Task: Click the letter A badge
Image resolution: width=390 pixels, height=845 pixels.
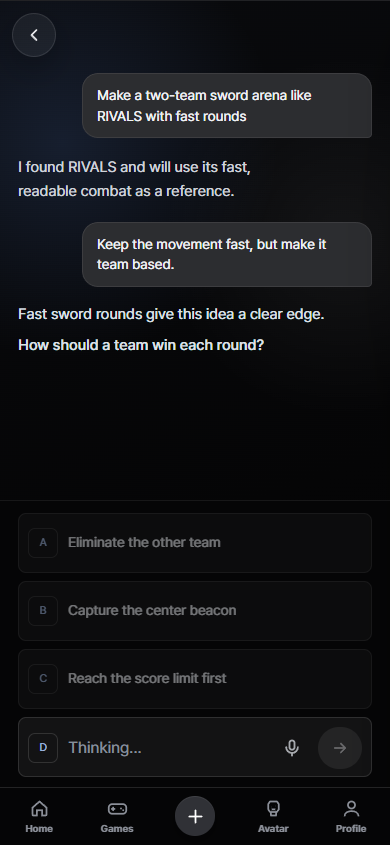Action: click(x=43, y=543)
